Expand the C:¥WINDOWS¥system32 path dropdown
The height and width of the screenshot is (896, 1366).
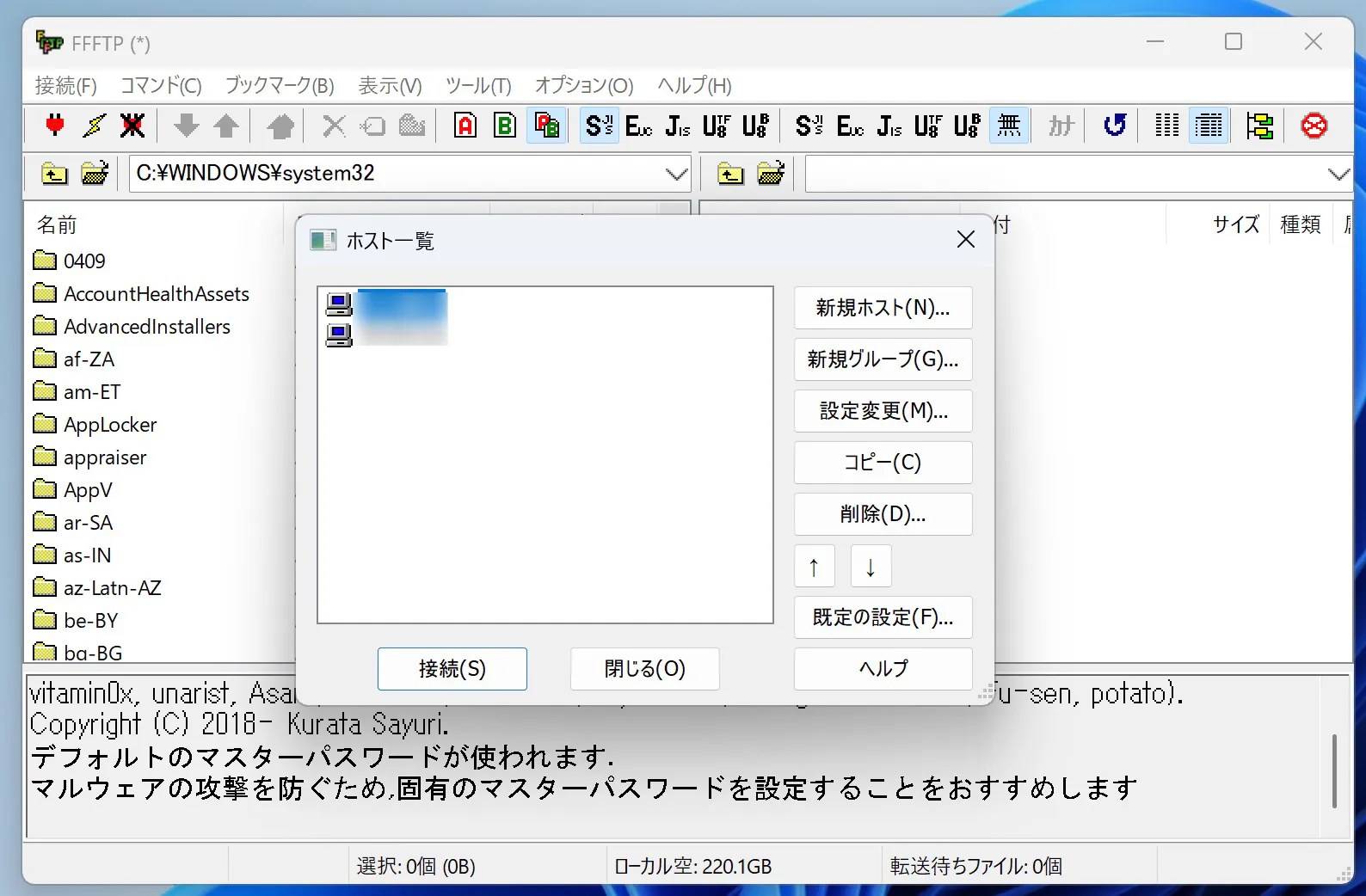[x=677, y=174]
